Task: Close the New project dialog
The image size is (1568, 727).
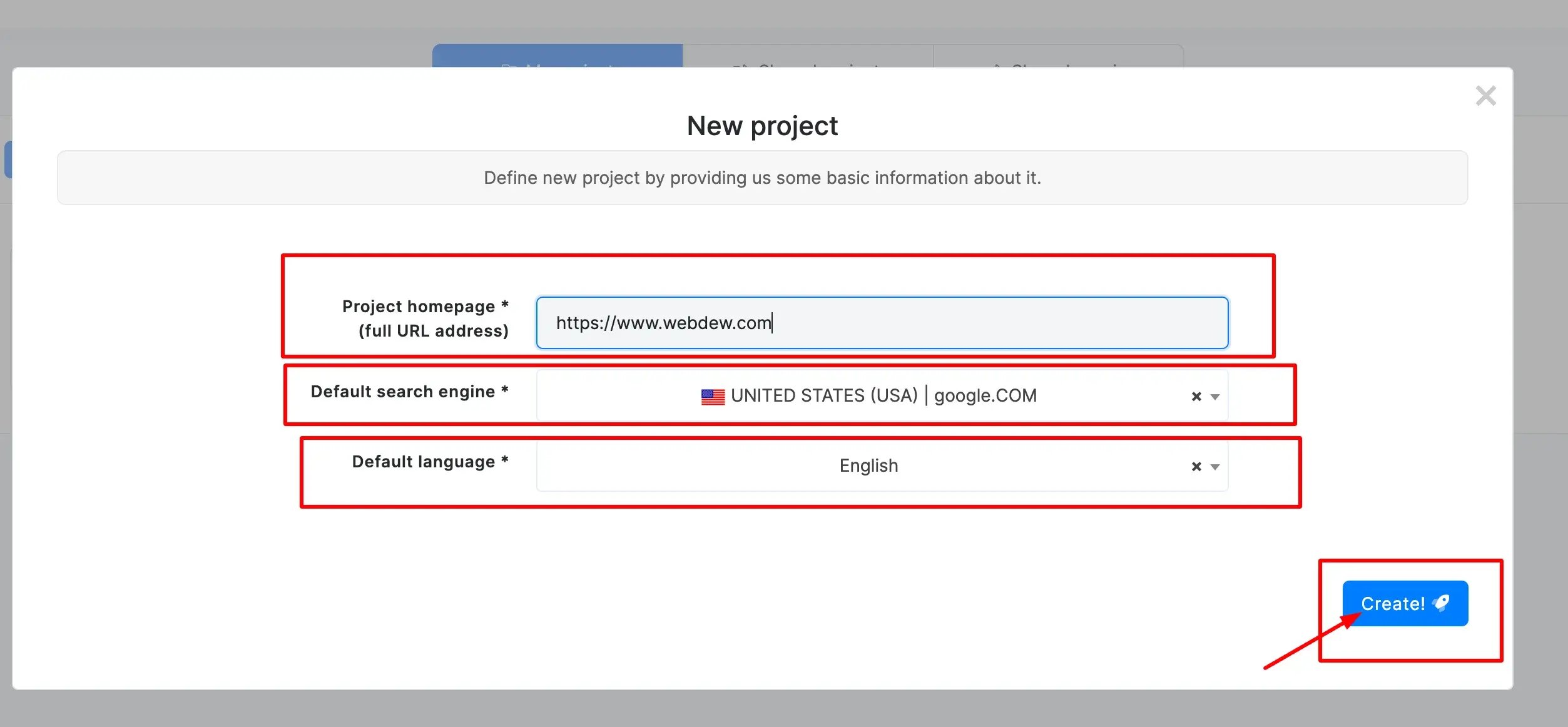Action: (1485, 96)
